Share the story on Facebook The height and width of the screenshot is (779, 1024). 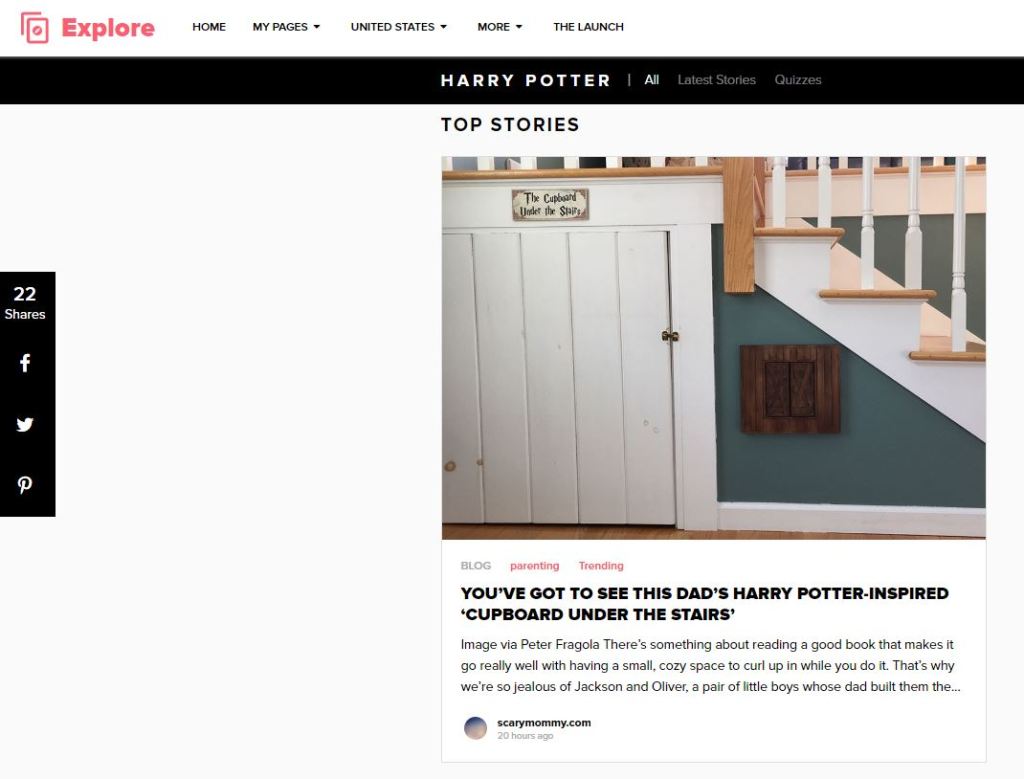point(25,363)
